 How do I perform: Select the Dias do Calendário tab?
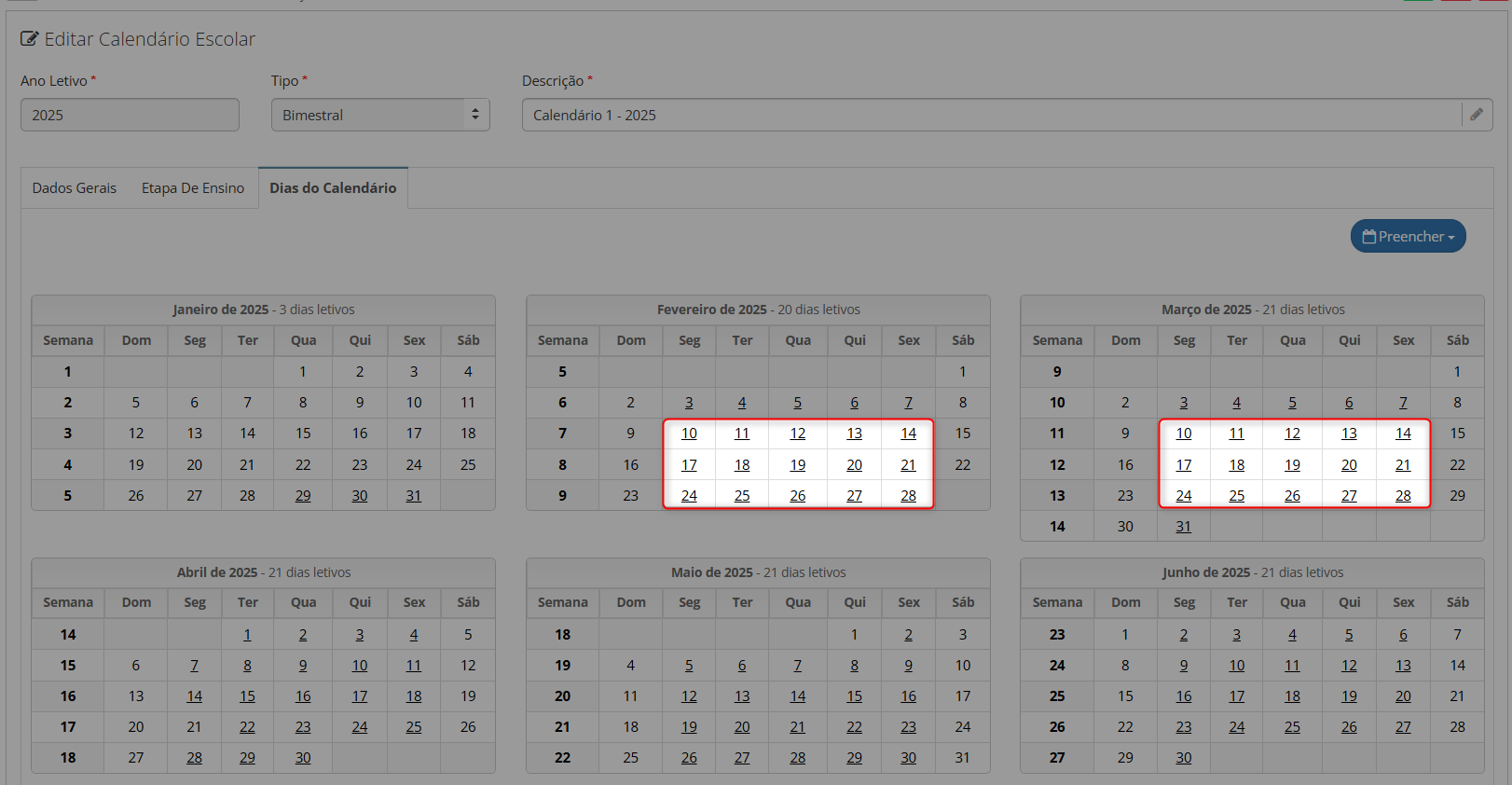(x=333, y=188)
